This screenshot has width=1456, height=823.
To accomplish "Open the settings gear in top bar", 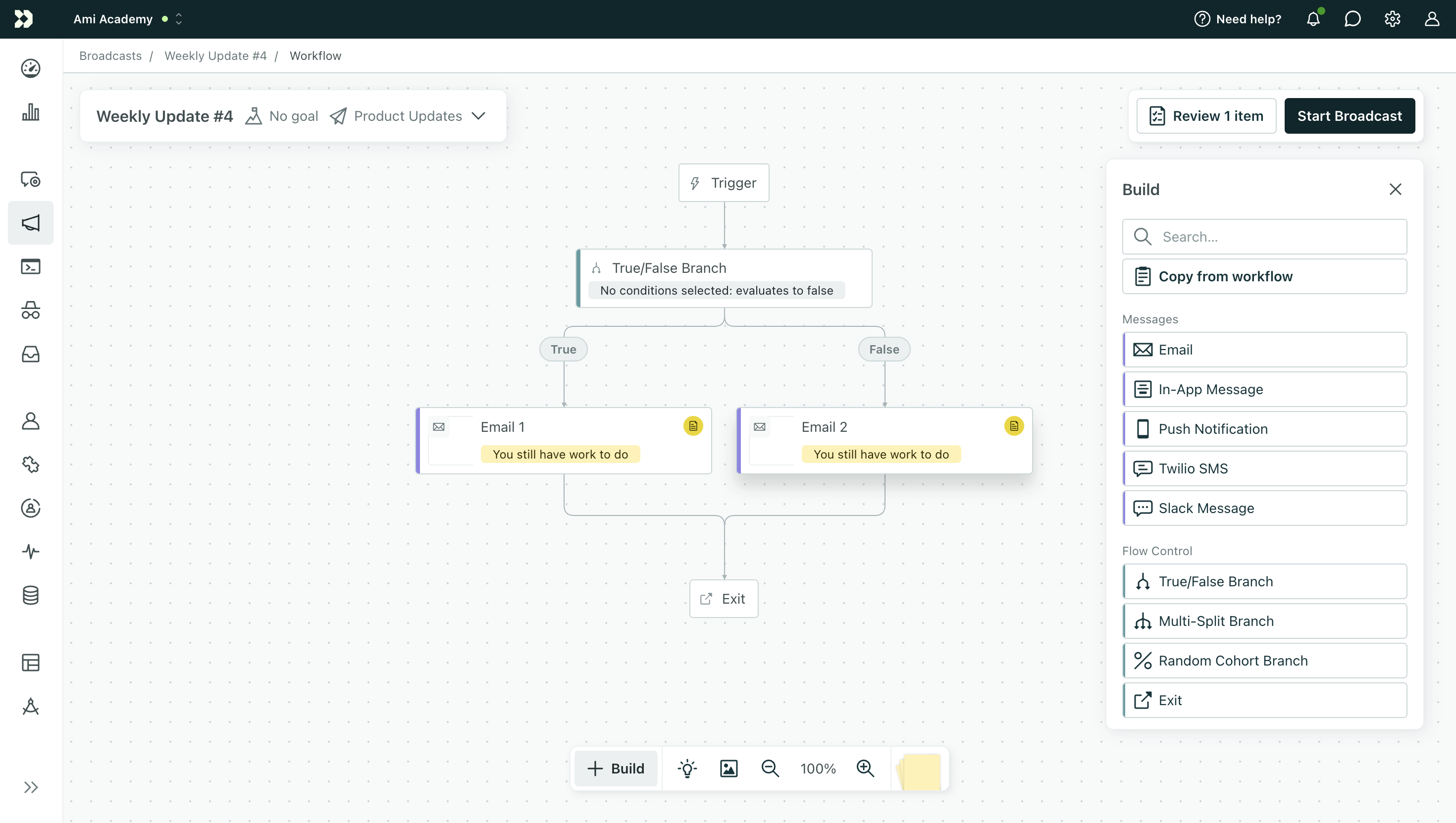I will pyautogui.click(x=1393, y=19).
